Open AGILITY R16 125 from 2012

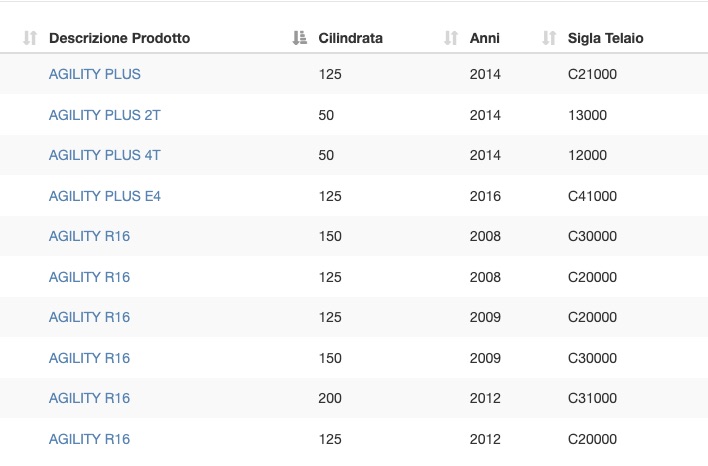click(x=89, y=439)
